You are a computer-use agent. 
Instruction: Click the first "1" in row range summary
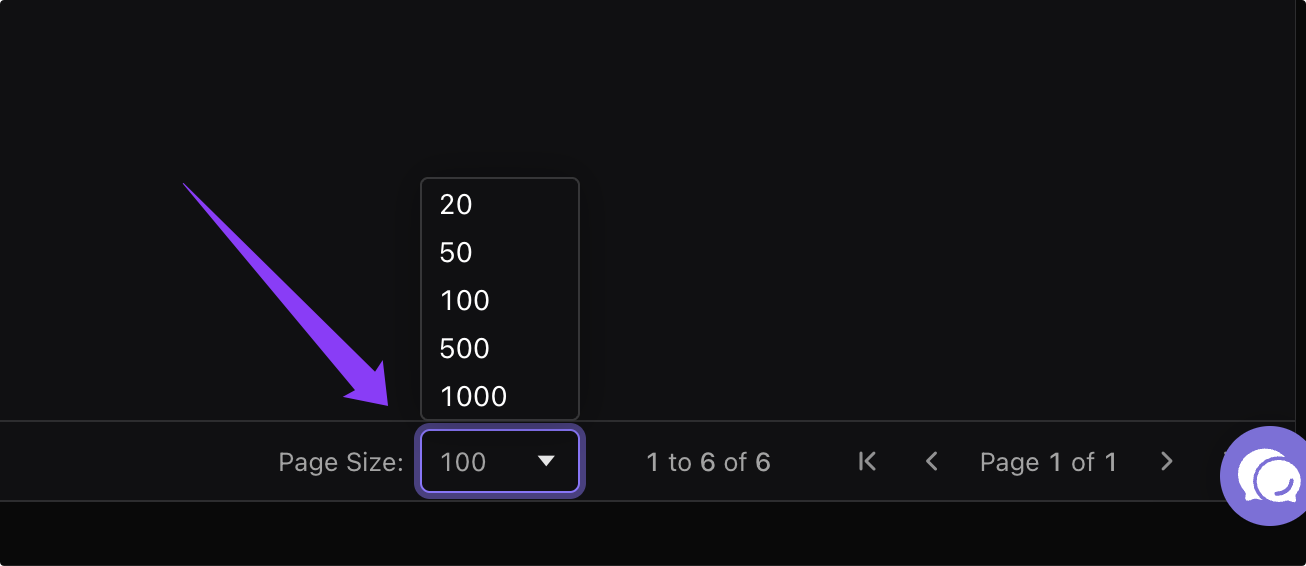pyautogui.click(x=653, y=462)
